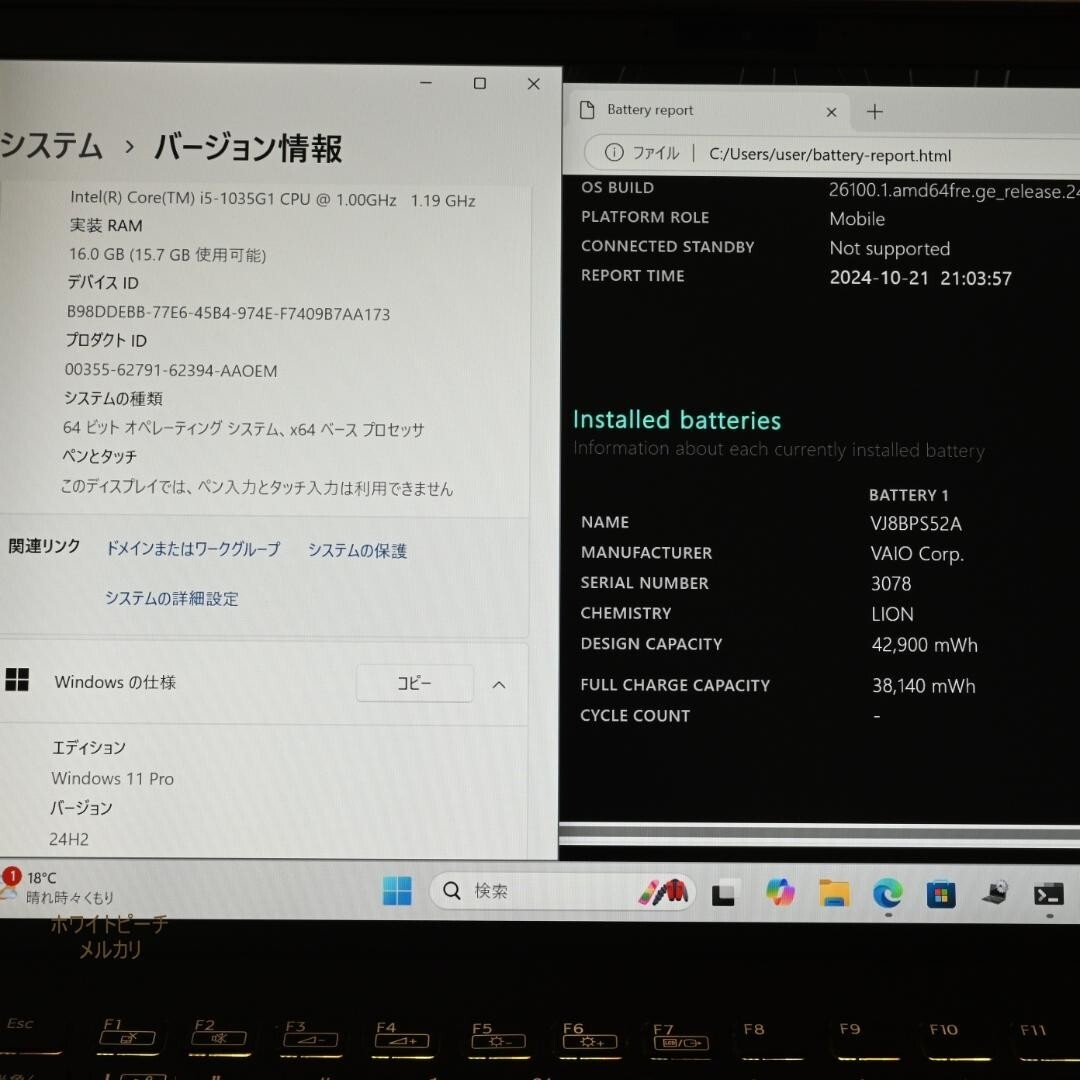Launch Copilot from the taskbar

(780, 893)
